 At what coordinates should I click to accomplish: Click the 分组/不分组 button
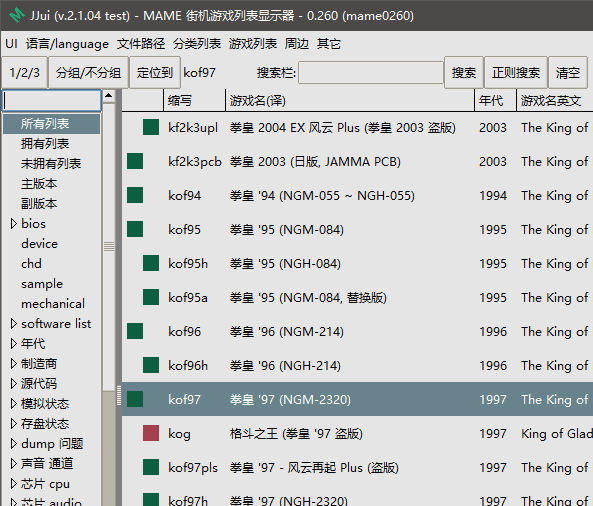88,73
